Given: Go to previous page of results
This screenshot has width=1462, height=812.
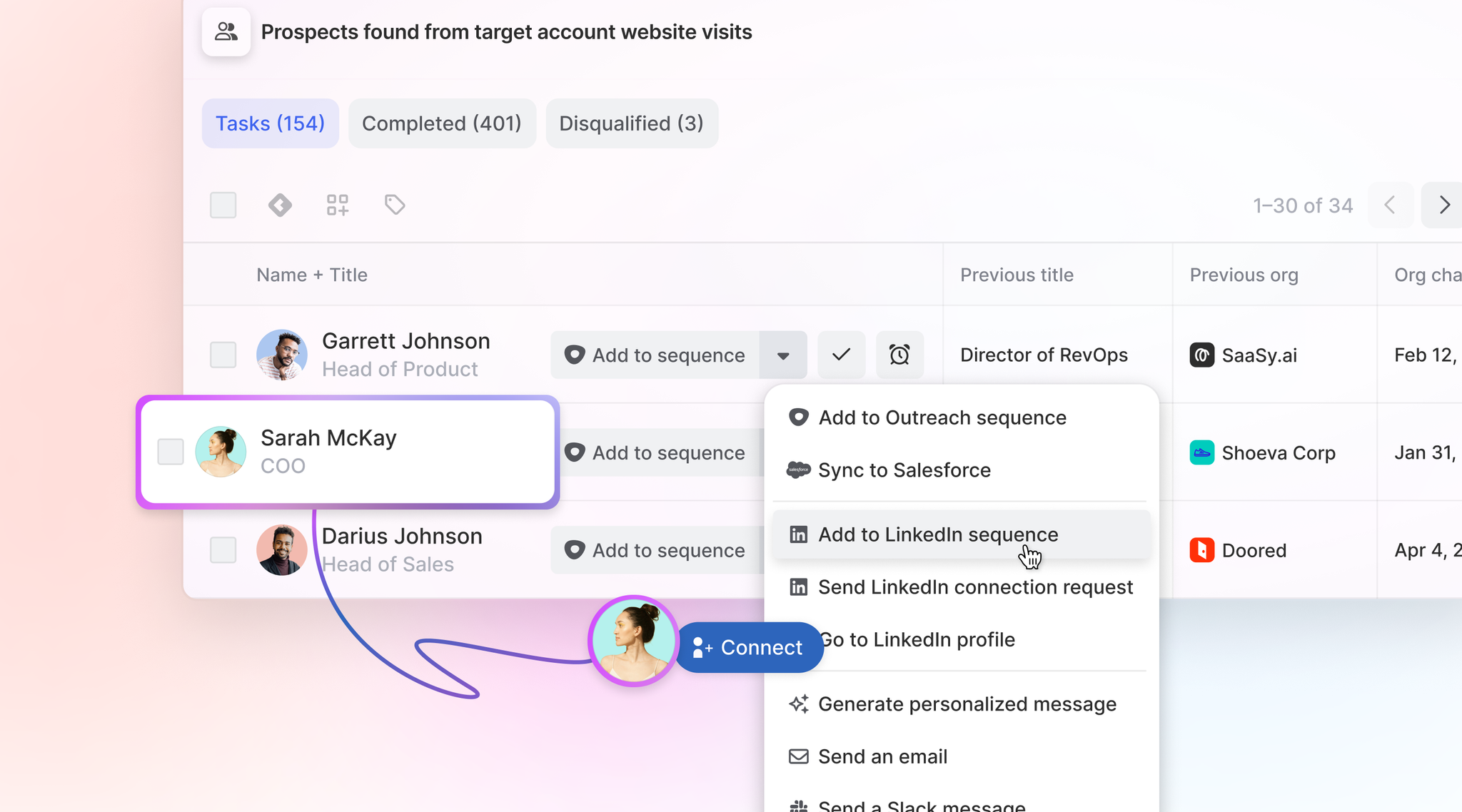Looking at the screenshot, I should (x=1390, y=205).
